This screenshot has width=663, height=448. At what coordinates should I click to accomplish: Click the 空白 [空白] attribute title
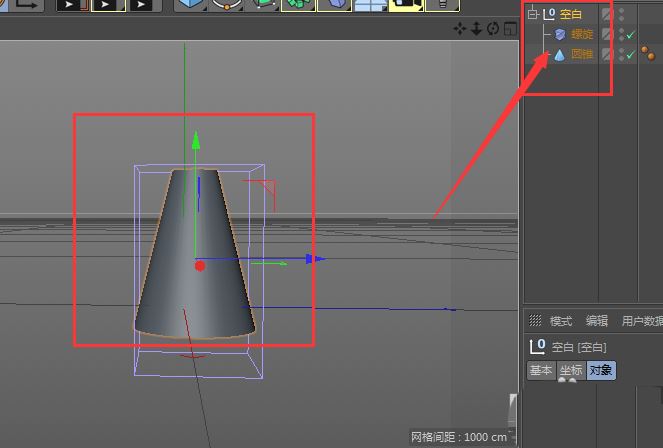[x=579, y=347]
